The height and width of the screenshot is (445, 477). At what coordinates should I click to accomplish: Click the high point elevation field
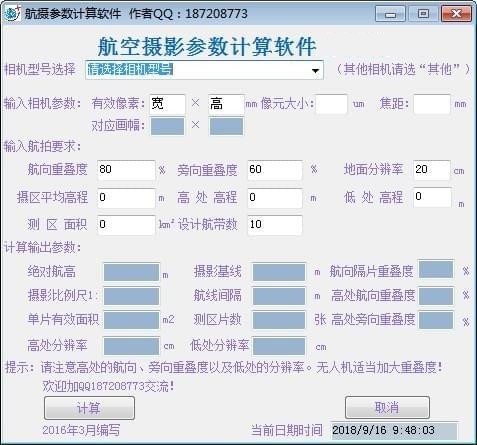[x=275, y=198]
